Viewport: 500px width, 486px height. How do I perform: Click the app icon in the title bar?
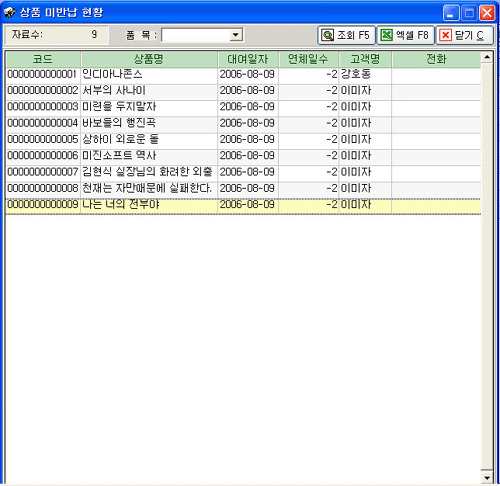[10, 12]
